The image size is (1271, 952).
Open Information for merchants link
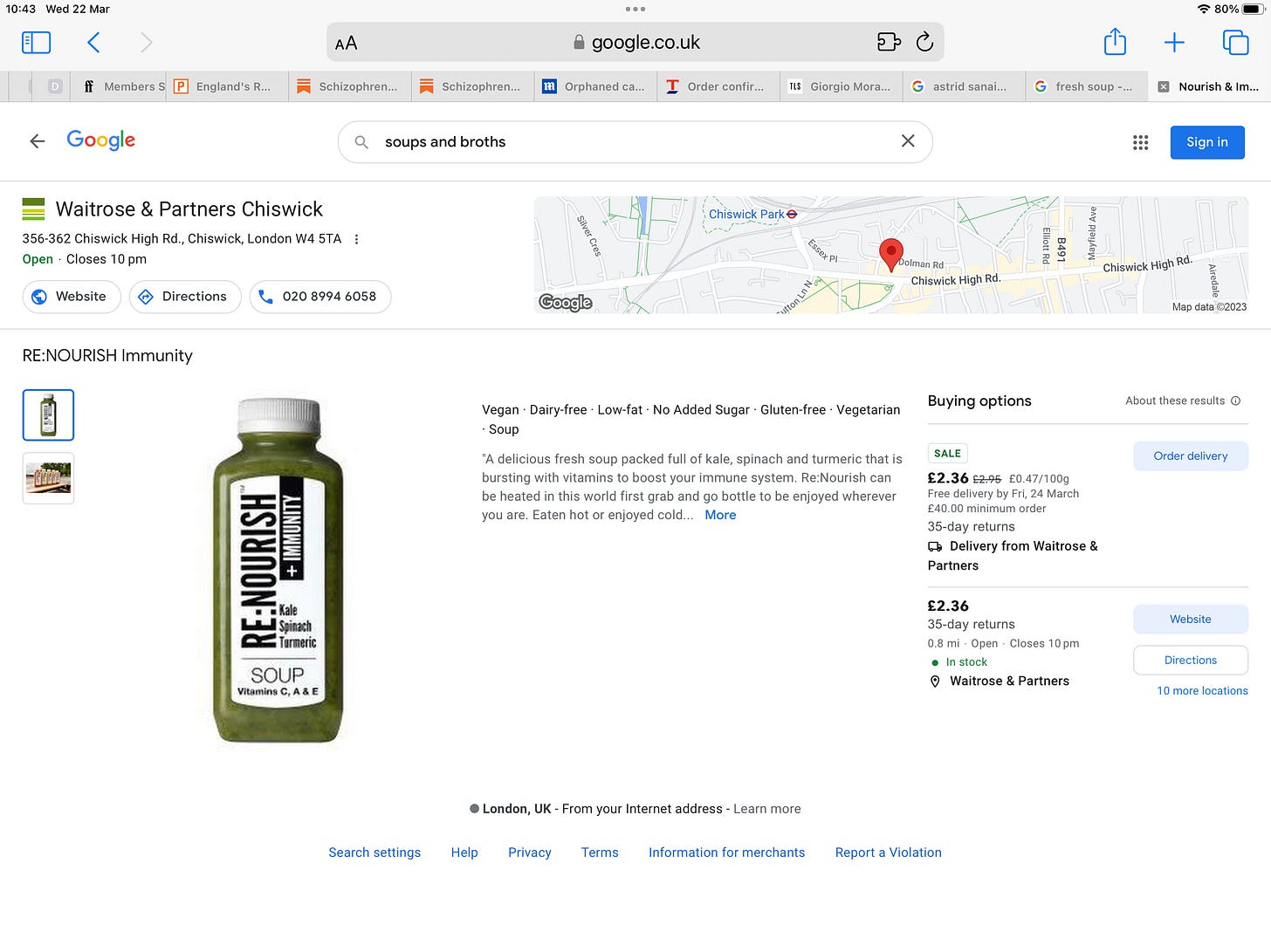(x=726, y=853)
